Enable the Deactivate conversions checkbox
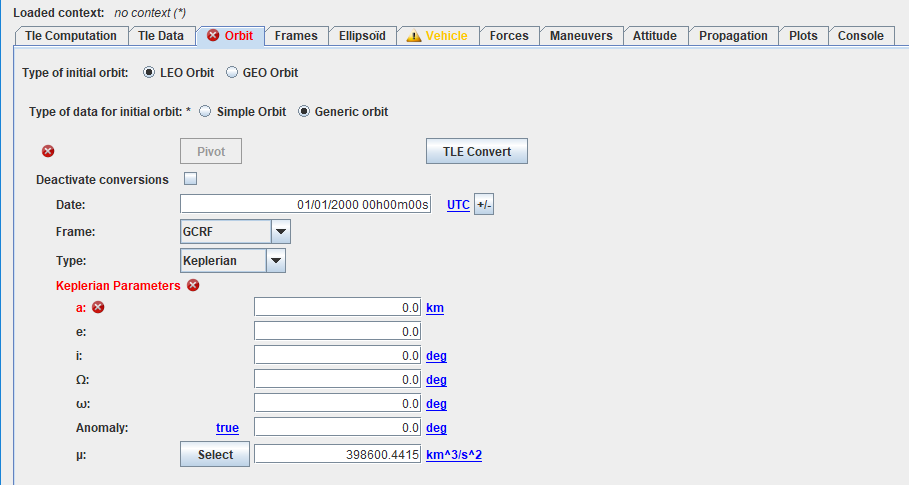The height and width of the screenshot is (485, 909). tap(191, 180)
